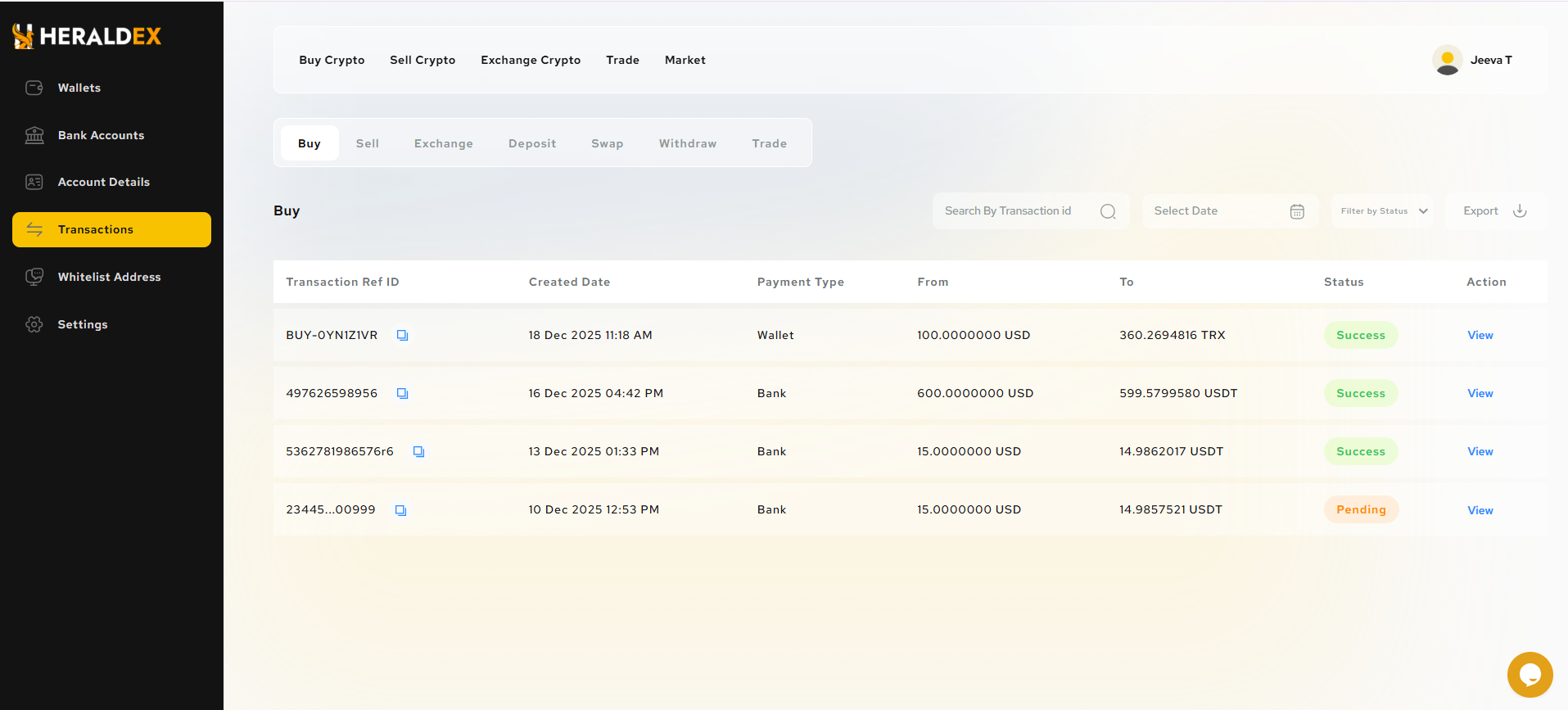Copy transaction ID 497626598956
1568x710 pixels.
[402, 393]
